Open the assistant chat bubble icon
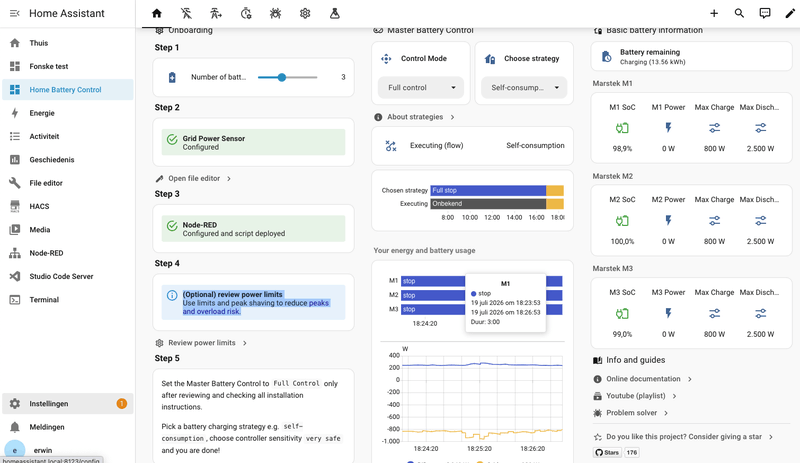800x463 pixels. (x=764, y=13)
